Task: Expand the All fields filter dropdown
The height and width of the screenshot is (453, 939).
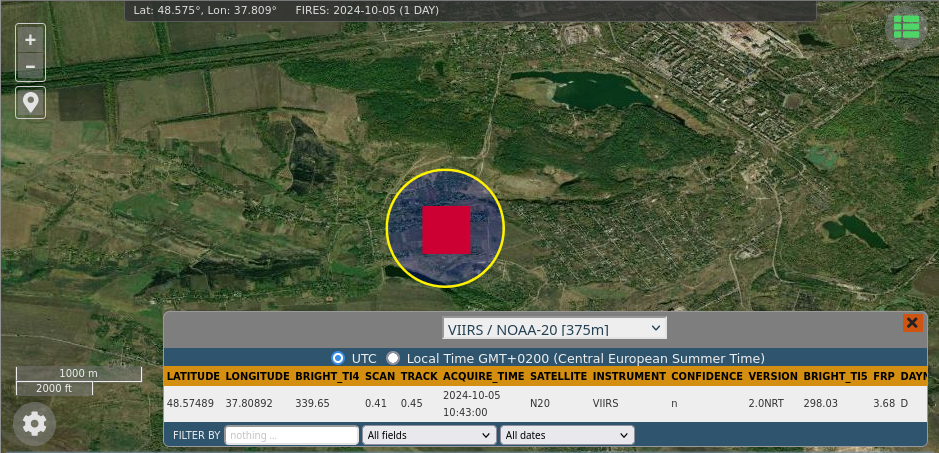Action: 430,435
